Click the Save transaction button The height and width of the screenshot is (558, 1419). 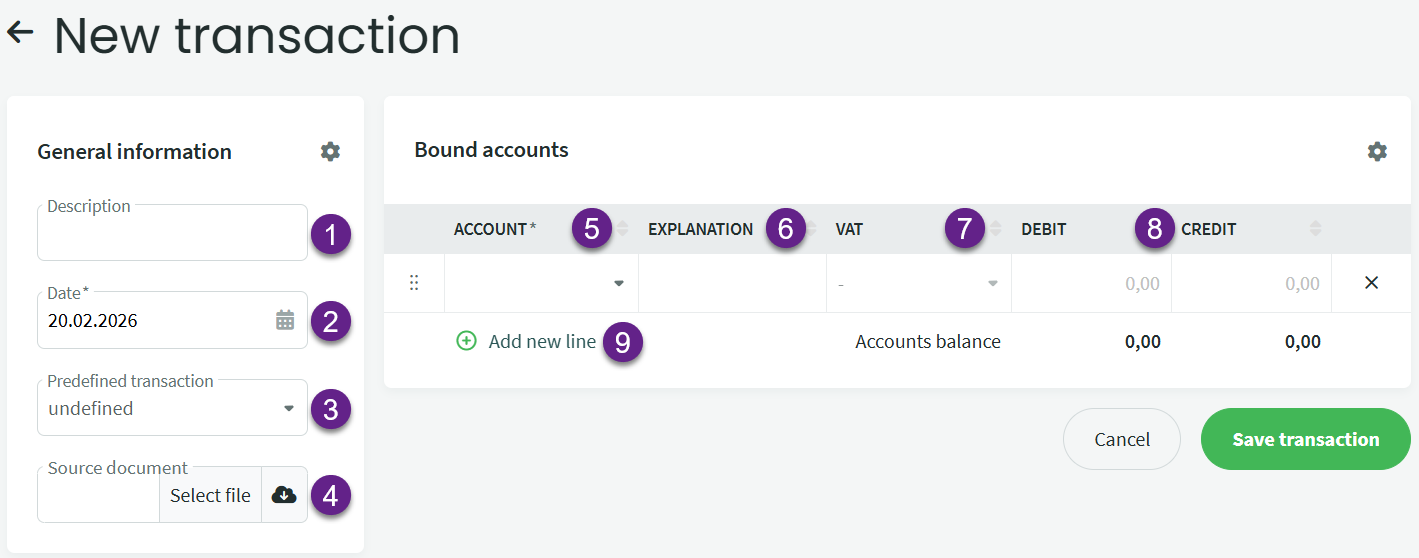pos(1305,439)
